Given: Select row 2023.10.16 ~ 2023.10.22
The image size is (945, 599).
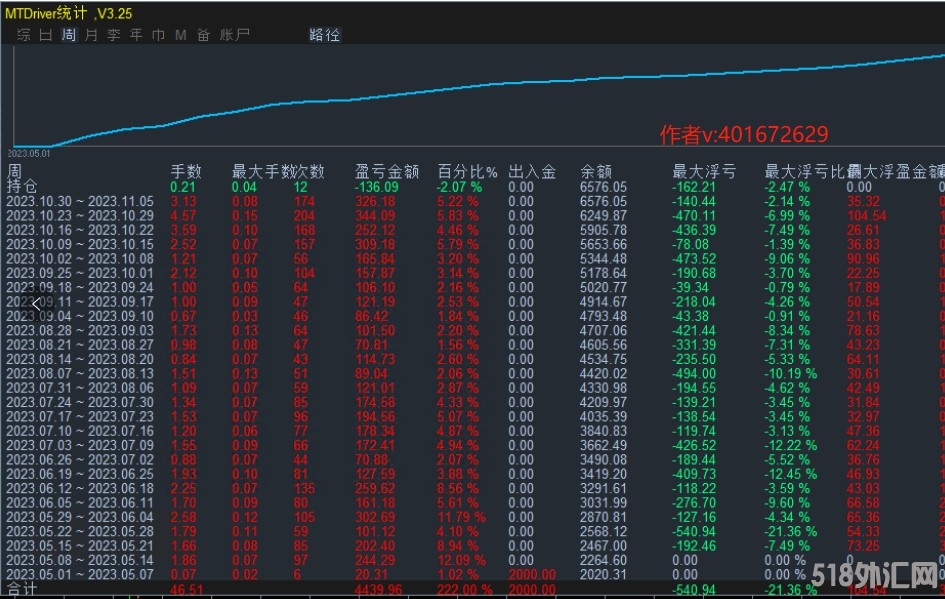Looking at the screenshot, I should point(80,230).
